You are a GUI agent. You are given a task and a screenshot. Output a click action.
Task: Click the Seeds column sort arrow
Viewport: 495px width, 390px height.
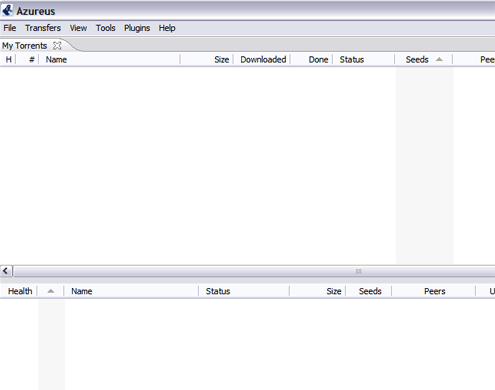(x=439, y=59)
